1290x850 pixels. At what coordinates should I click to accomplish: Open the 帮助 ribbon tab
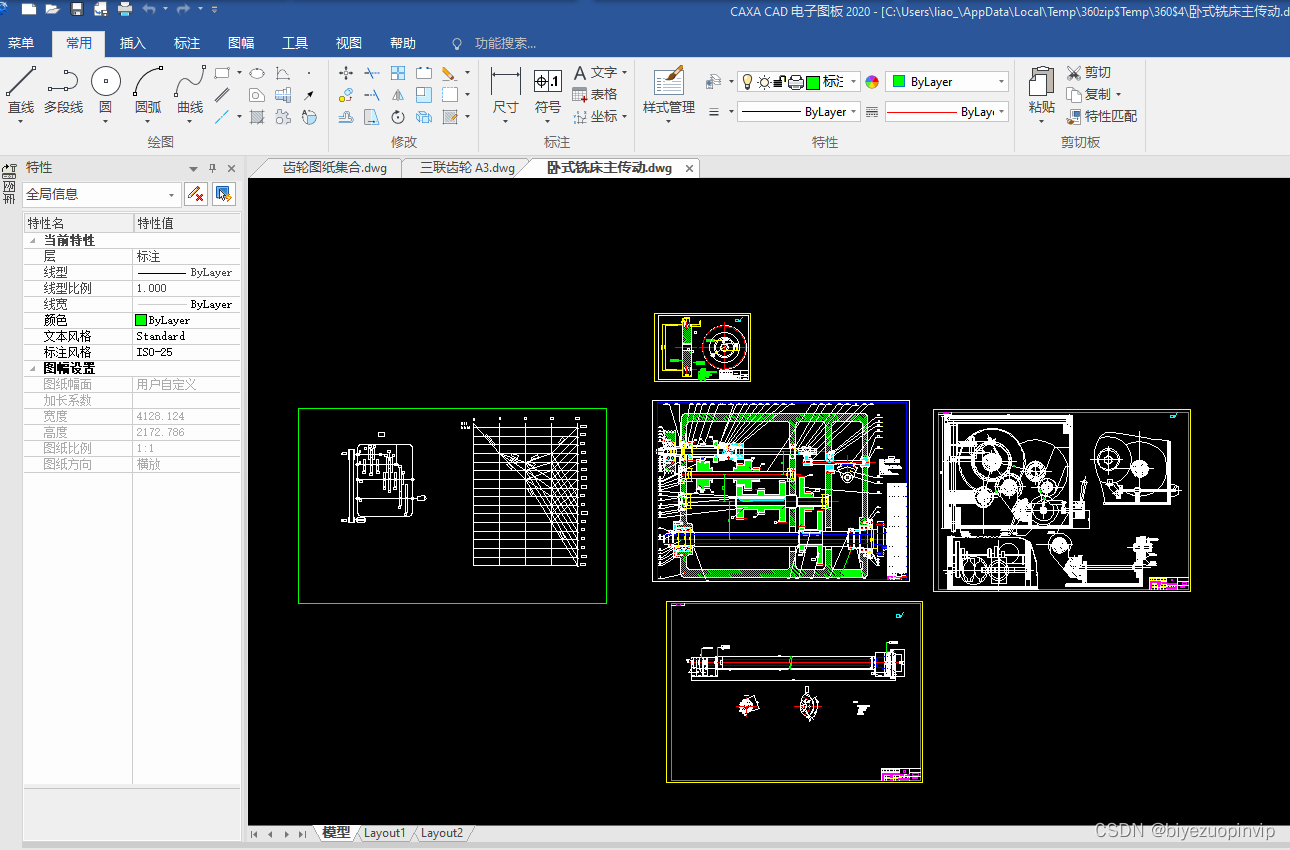tap(403, 43)
